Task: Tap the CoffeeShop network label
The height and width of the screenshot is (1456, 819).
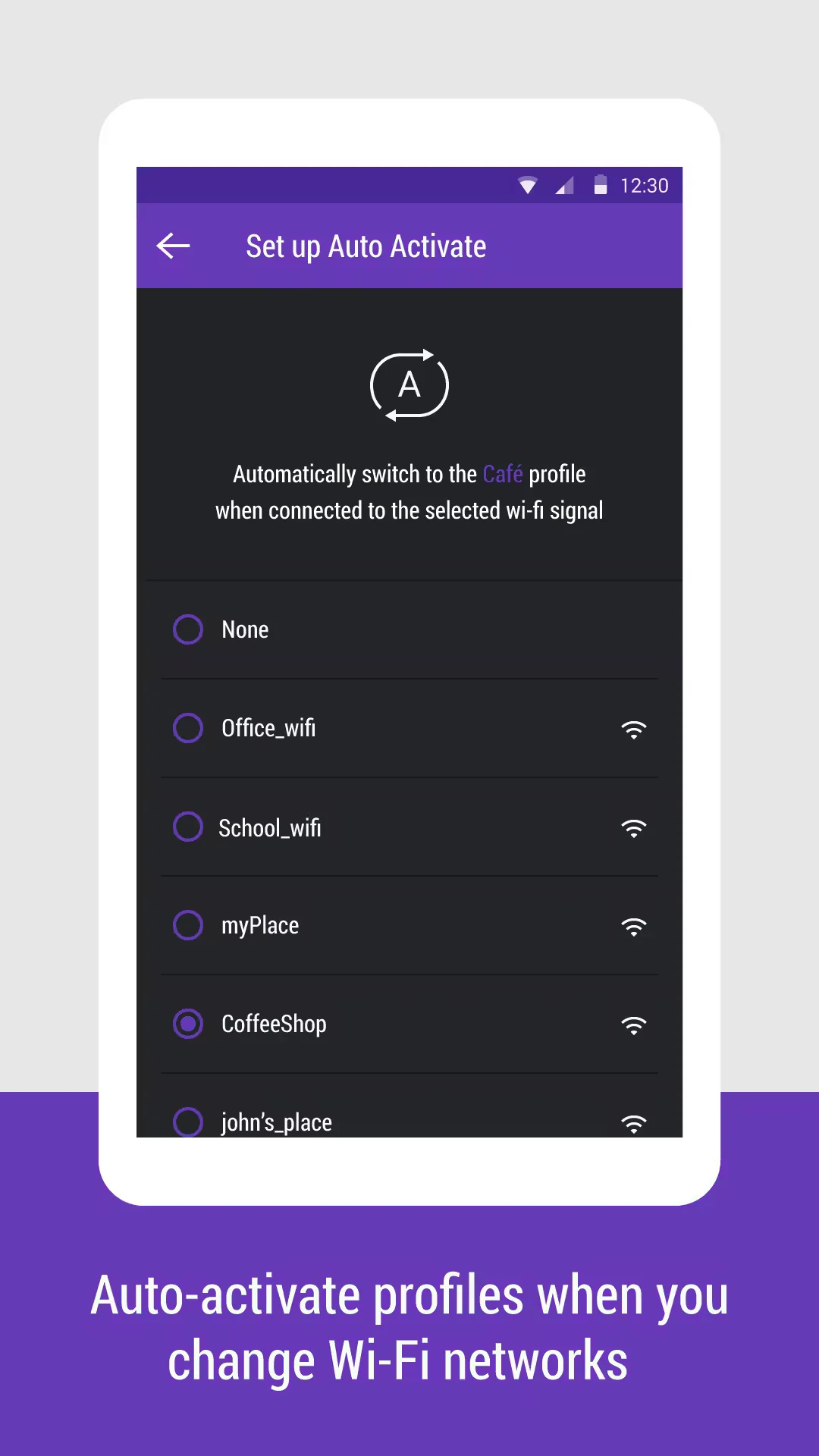Action: [x=274, y=1024]
